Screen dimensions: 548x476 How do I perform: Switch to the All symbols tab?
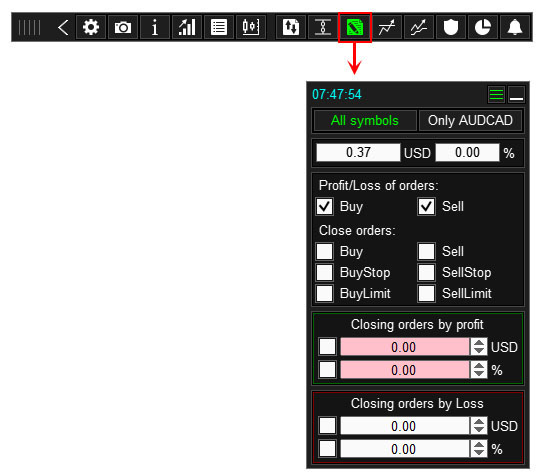365,121
